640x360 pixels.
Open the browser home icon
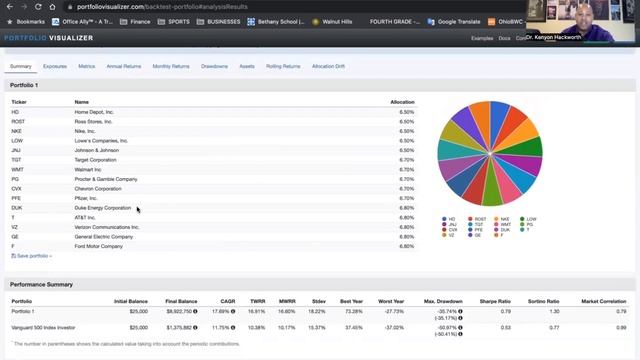(x=52, y=7)
